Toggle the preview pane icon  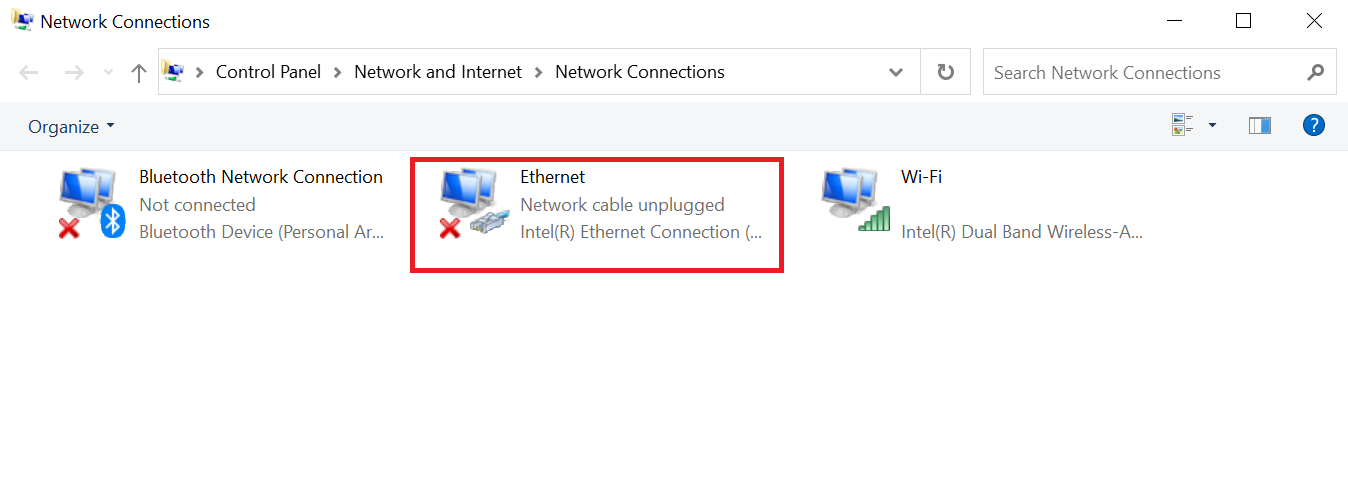(1260, 126)
